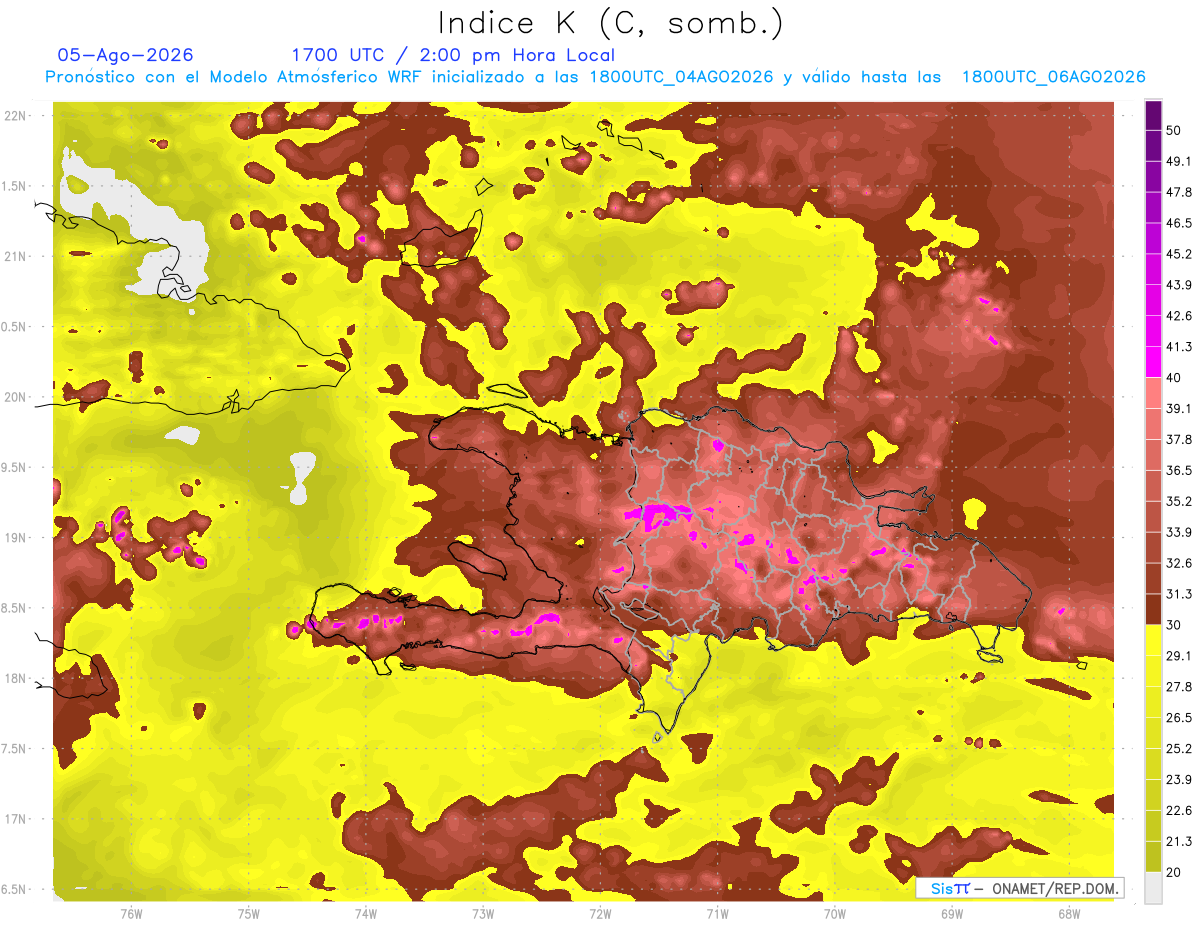Click the colorbar value "46.5"
Viewport: 1200px width, 927px height.
click(x=1178, y=222)
